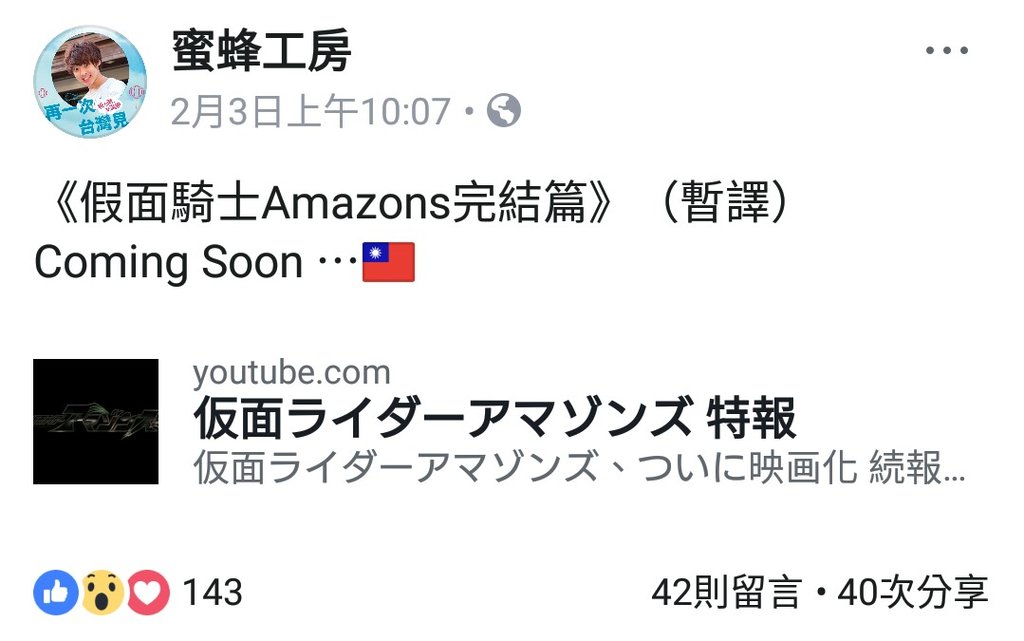The height and width of the screenshot is (641, 1024).
Task: Click the 蜜蜂工房 profile picture
Action: coord(90,82)
